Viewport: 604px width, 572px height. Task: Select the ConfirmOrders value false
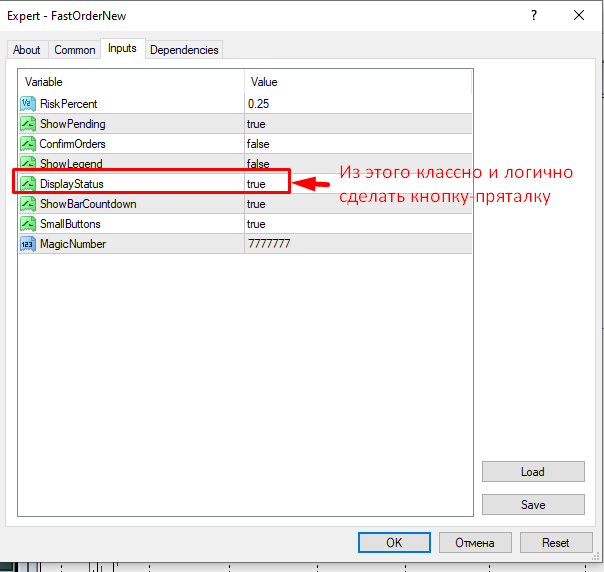258,144
